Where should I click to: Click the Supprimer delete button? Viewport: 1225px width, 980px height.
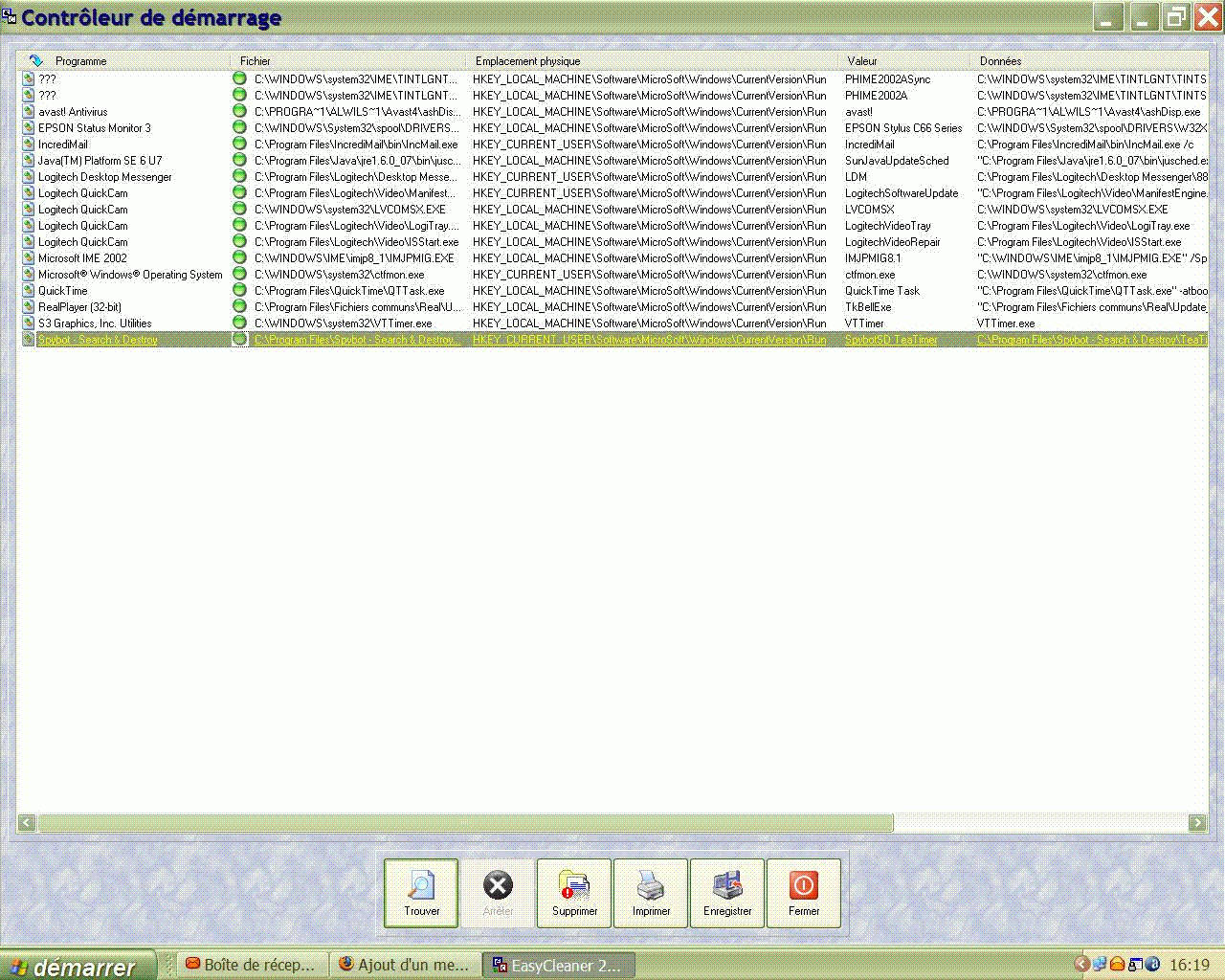tap(574, 893)
